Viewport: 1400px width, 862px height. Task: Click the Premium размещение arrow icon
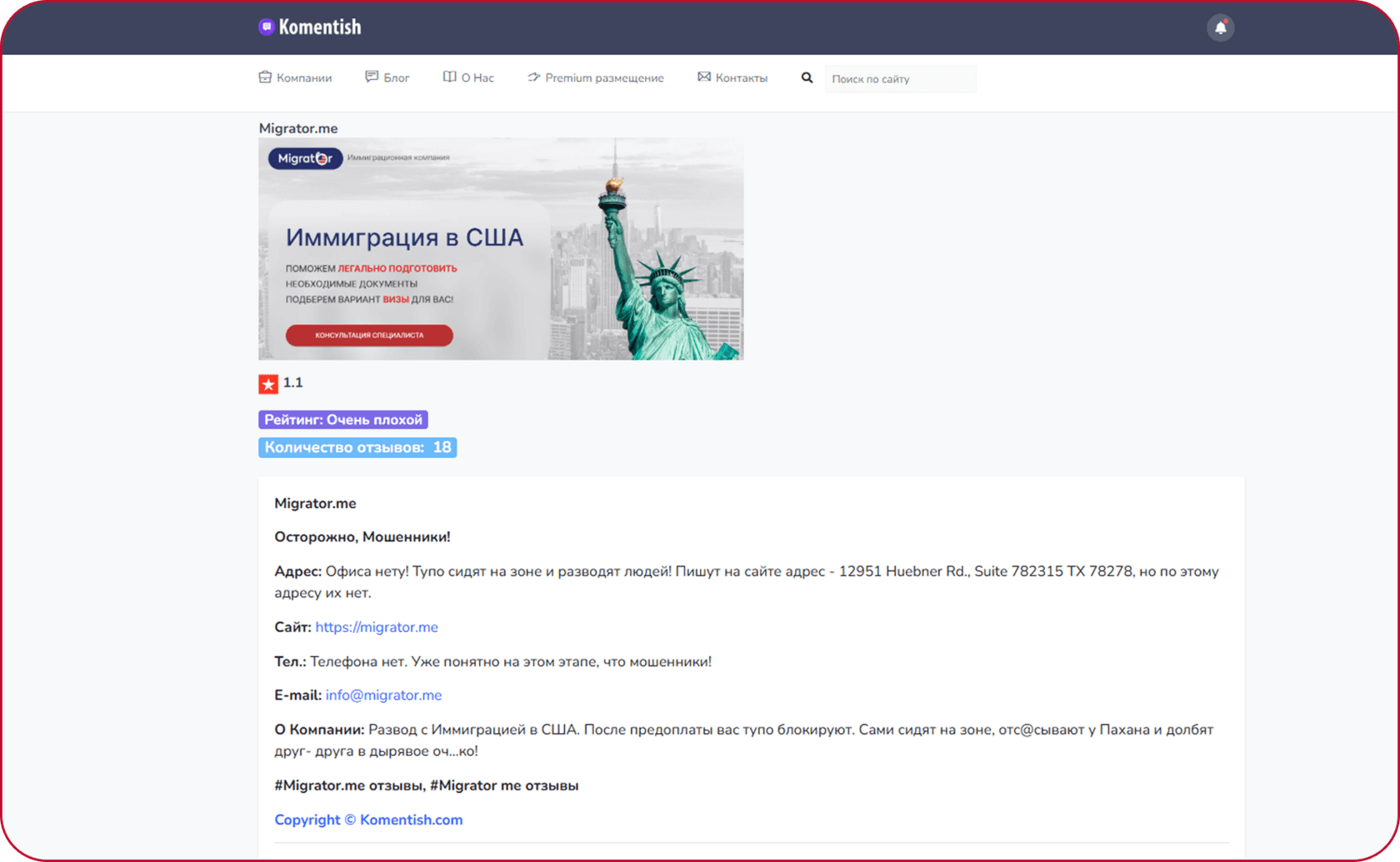(533, 77)
